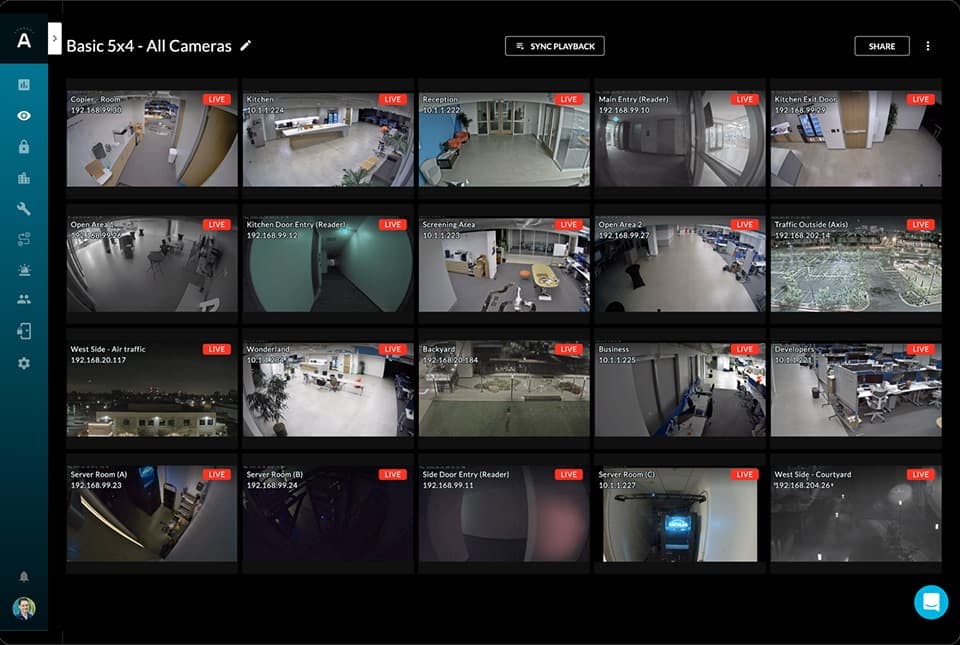
Task: Expand the sidebar with the arrow chevron
Action: (54, 38)
